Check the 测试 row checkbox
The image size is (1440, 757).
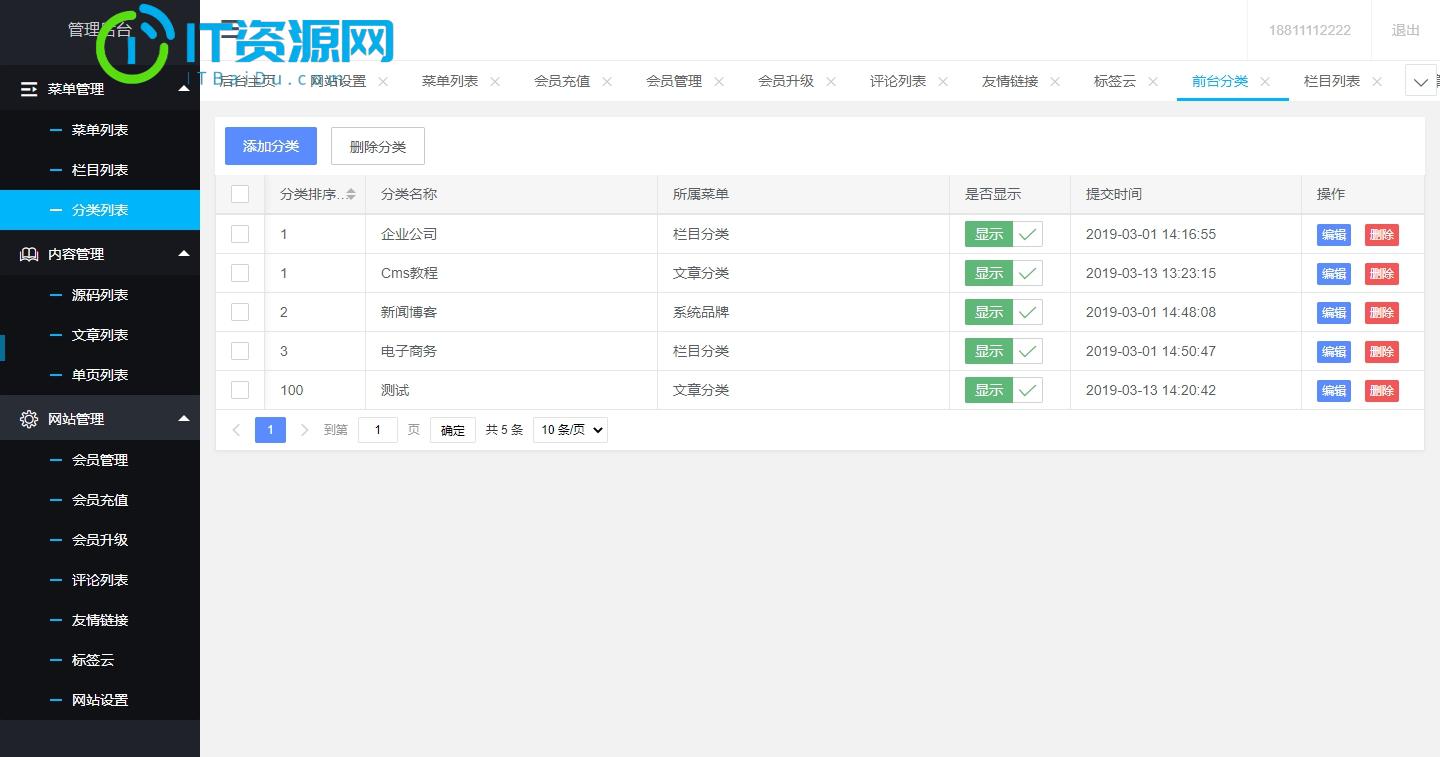(x=240, y=390)
